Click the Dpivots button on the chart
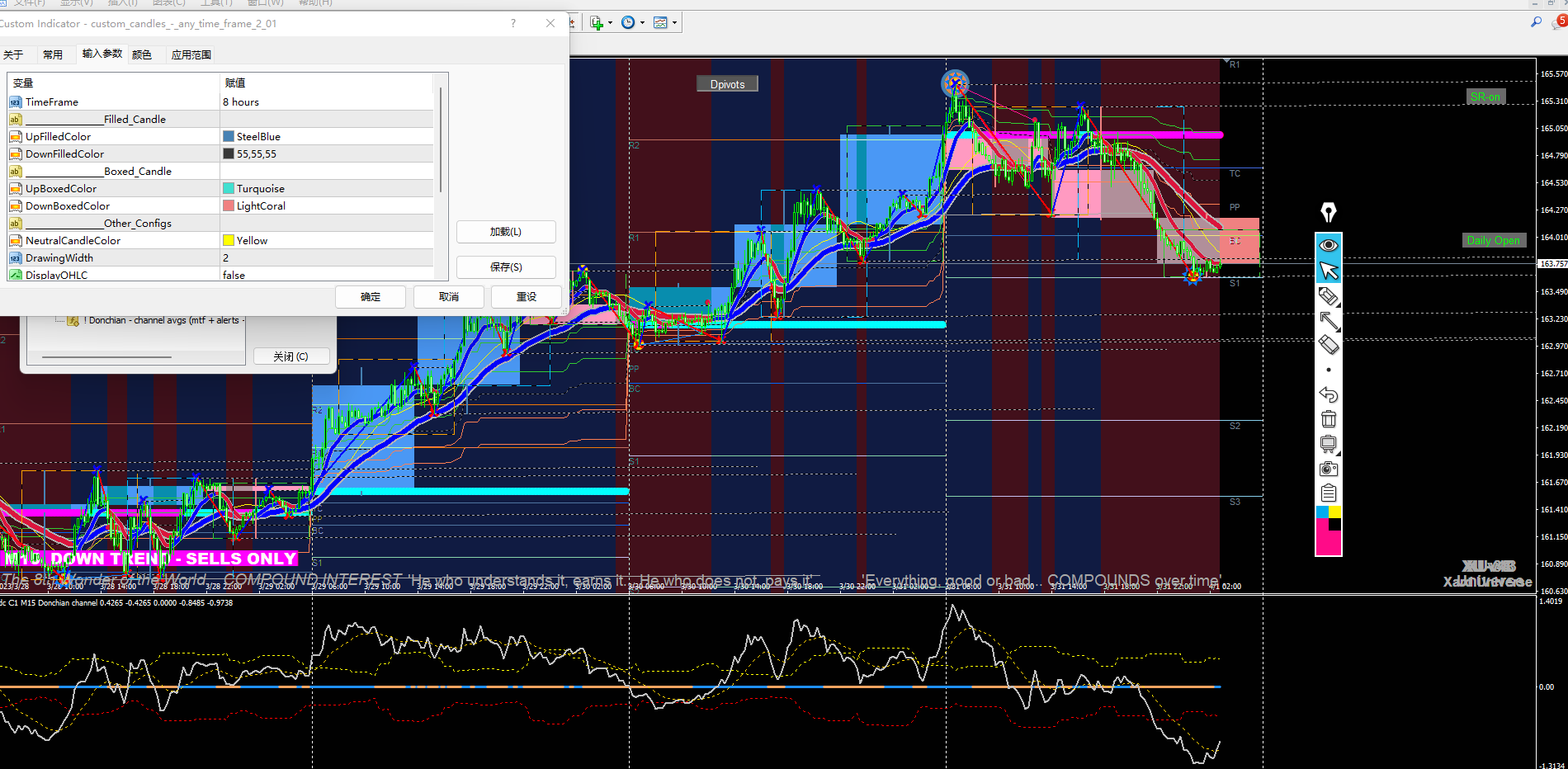Image resolution: width=1568 pixels, height=769 pixels. [727, 84]
